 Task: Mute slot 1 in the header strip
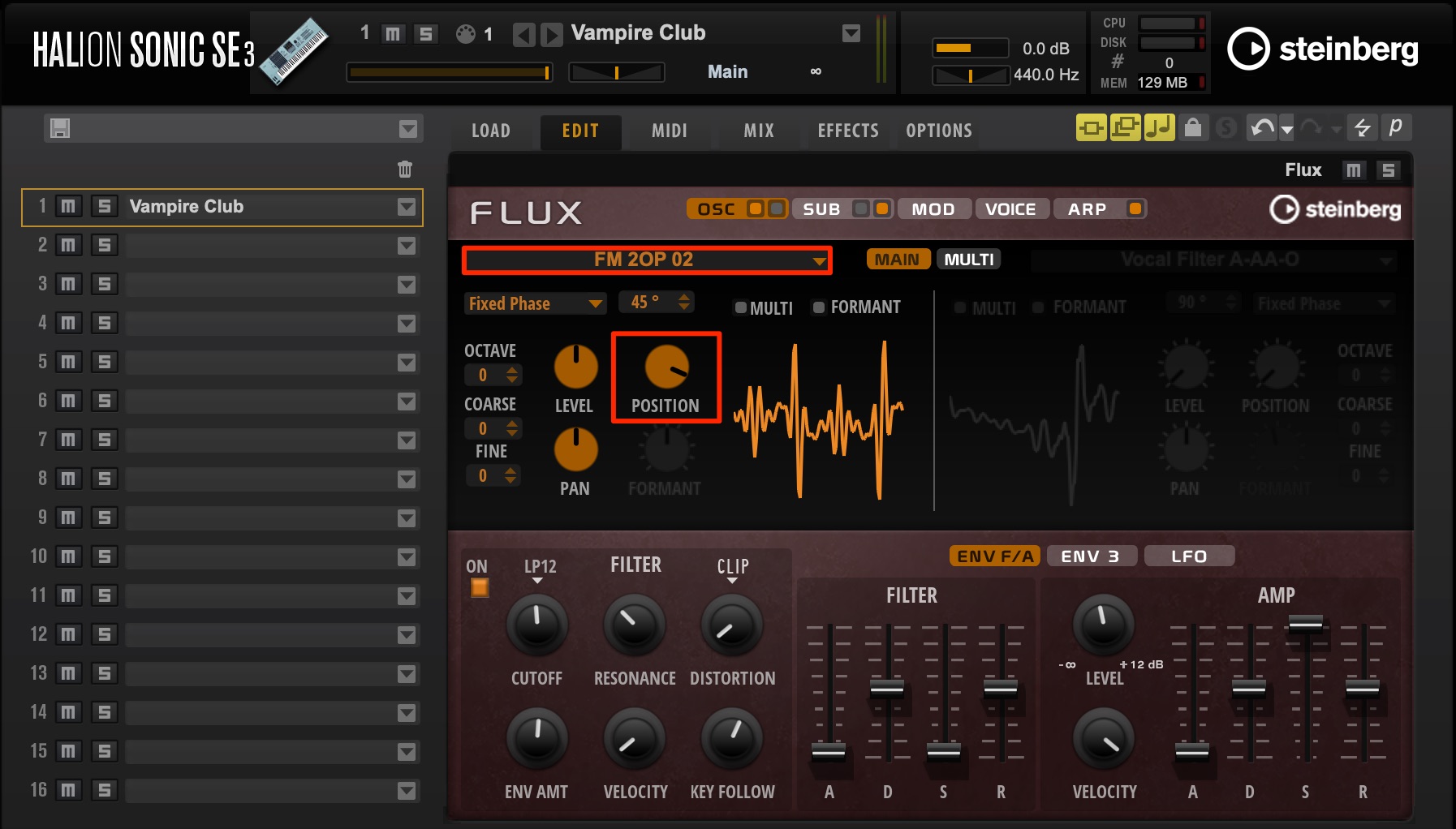[x=394, y=33]
